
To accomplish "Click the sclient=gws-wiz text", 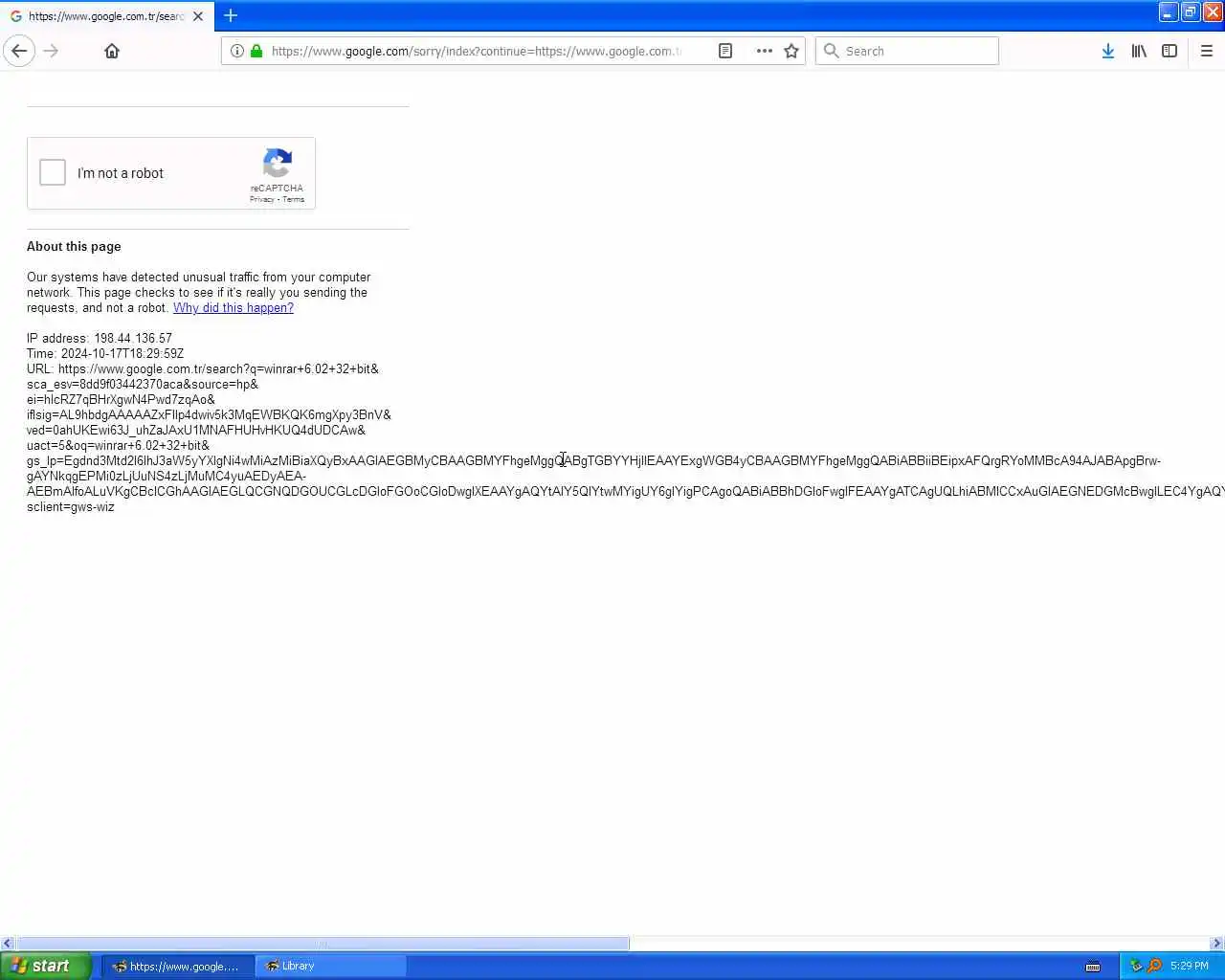I will click(x=71, y=507).
